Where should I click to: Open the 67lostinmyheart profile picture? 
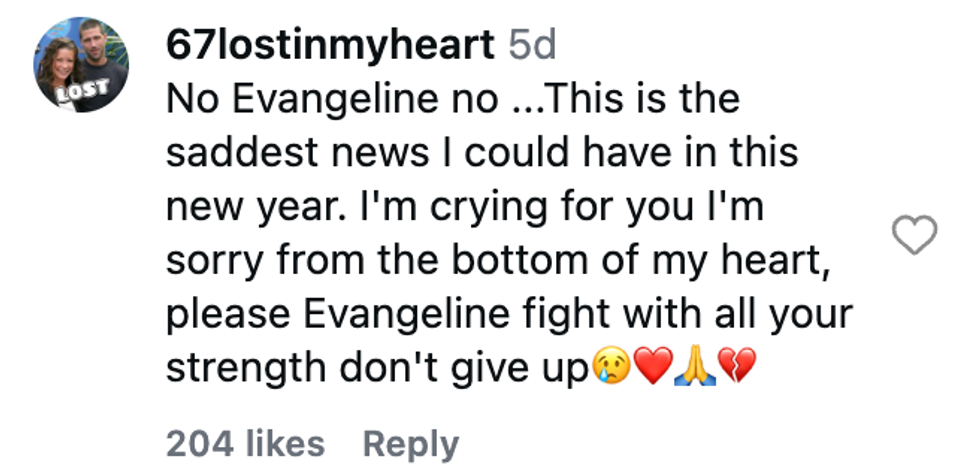(82, 63)
